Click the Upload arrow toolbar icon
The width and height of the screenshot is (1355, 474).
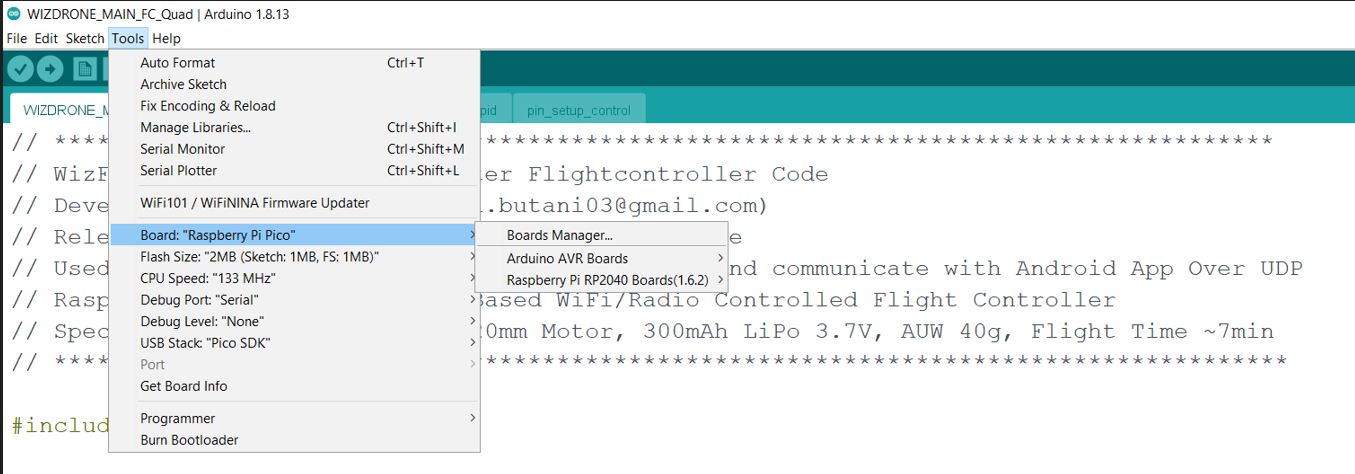(x=50, y=69)
